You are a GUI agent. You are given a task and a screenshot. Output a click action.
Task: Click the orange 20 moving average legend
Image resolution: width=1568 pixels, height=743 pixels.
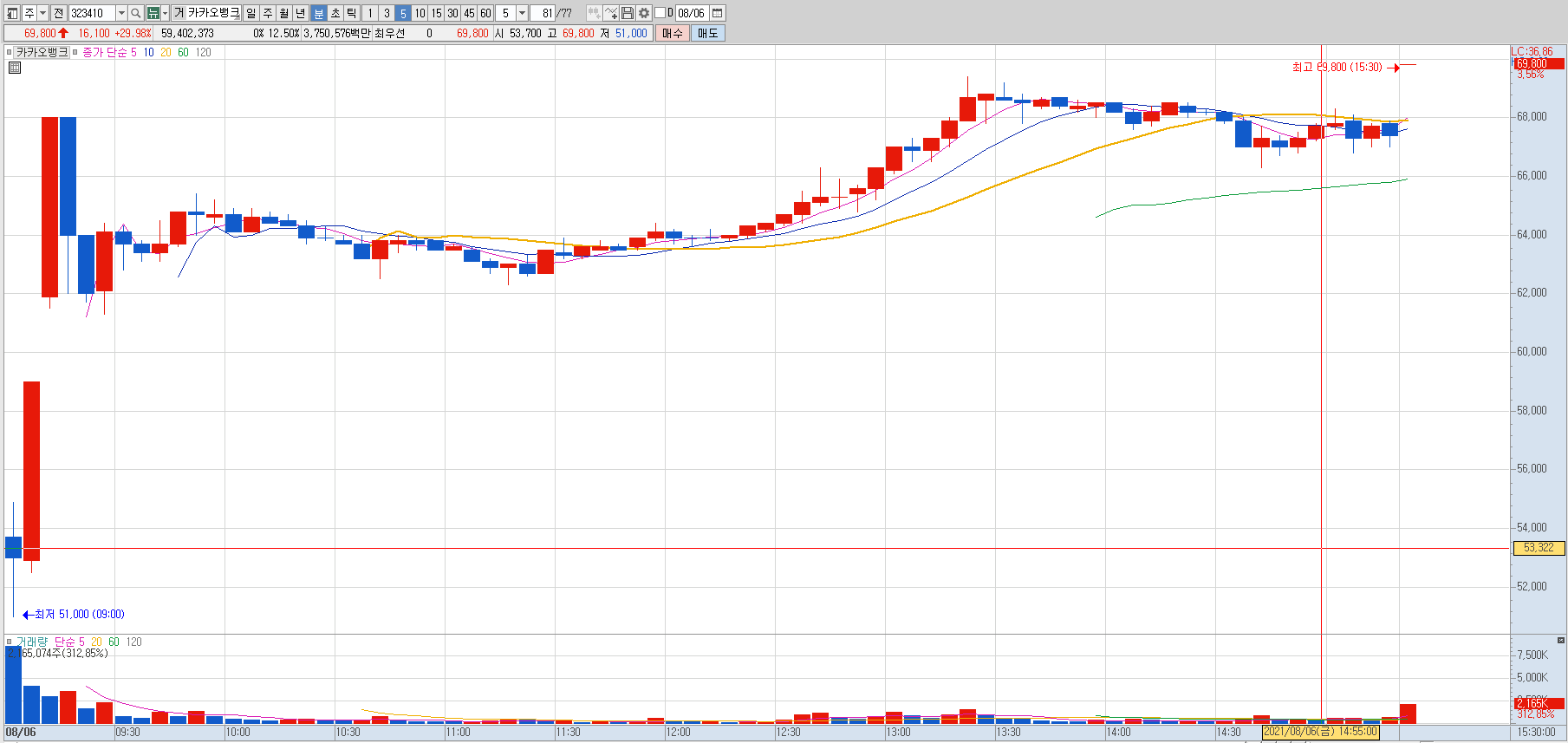[166, 53]
